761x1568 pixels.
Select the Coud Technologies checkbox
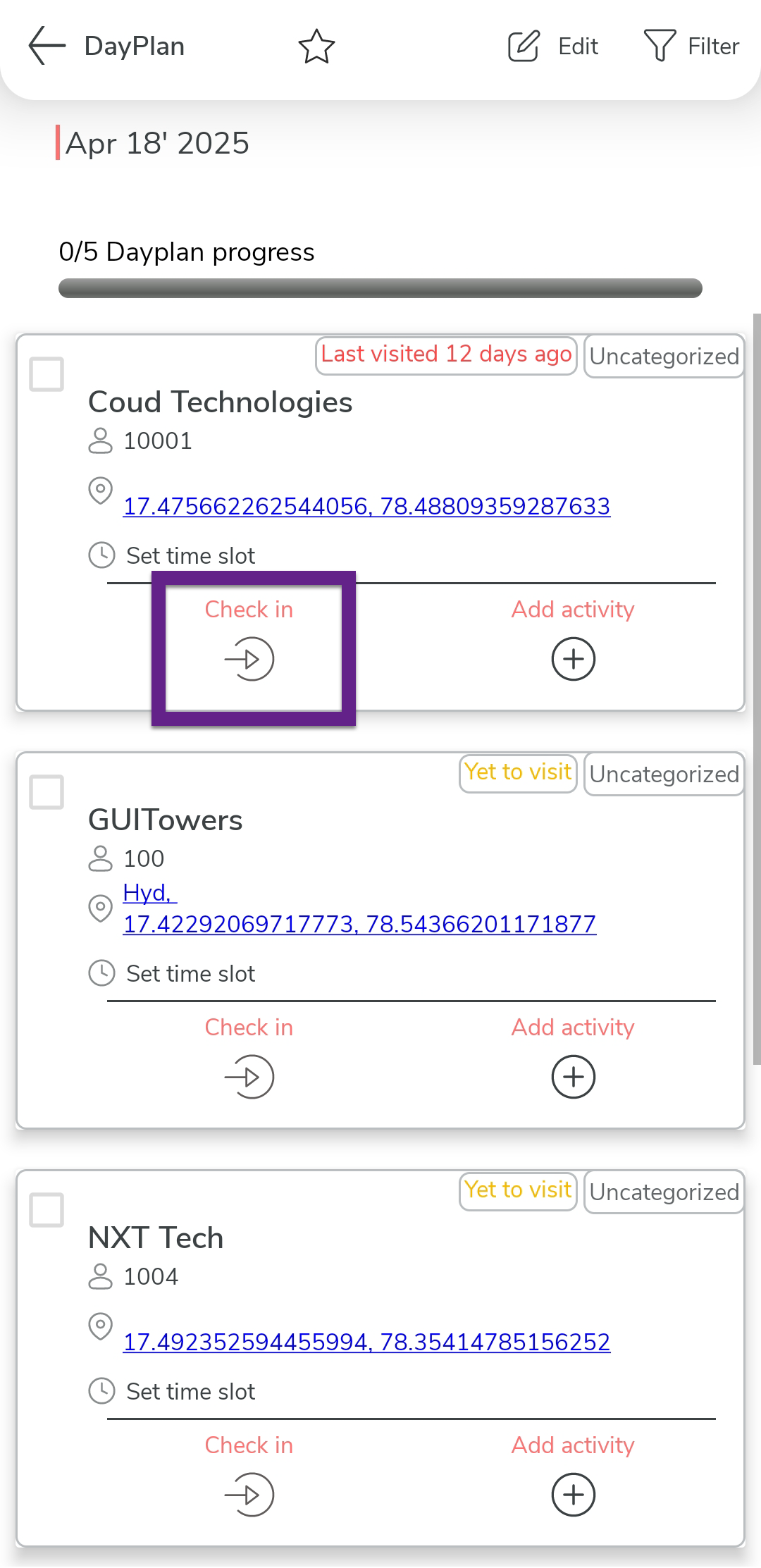click(x=47, y=374)
